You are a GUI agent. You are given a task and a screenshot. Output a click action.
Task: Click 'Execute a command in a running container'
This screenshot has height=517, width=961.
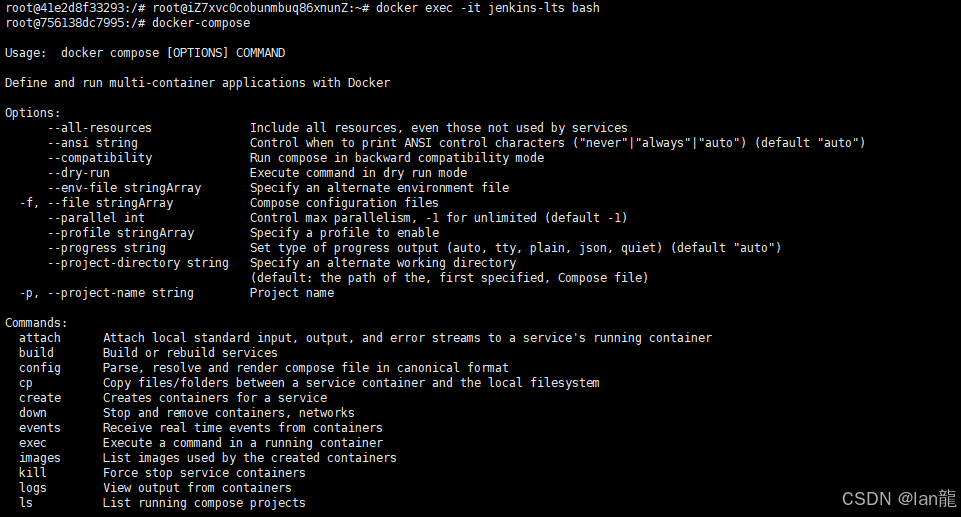[x=243, y=443]
